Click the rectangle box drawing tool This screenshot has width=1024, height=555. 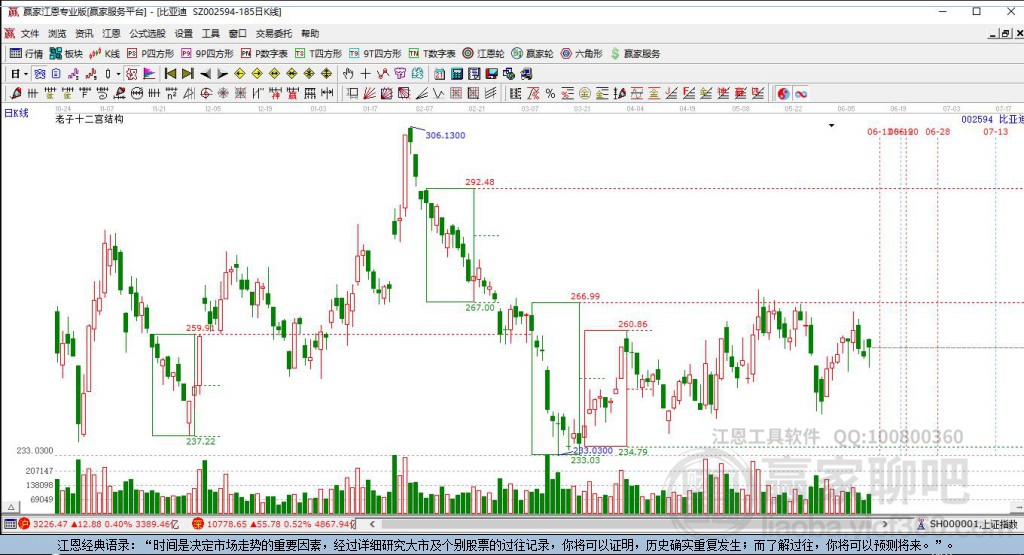click(x=352, y=93)
